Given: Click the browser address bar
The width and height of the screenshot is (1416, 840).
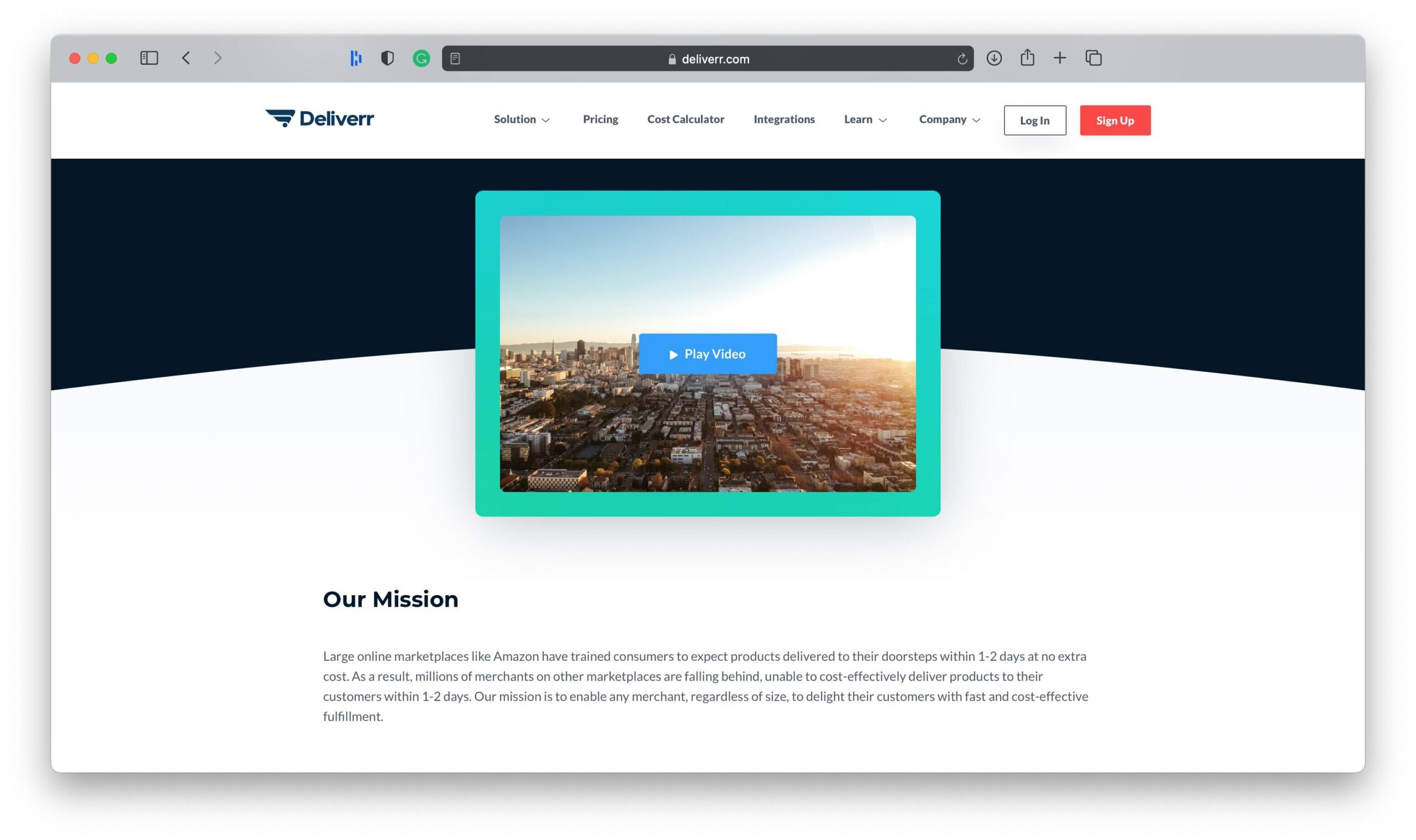Looking at the screenshot, I should (x=709, y=58).
